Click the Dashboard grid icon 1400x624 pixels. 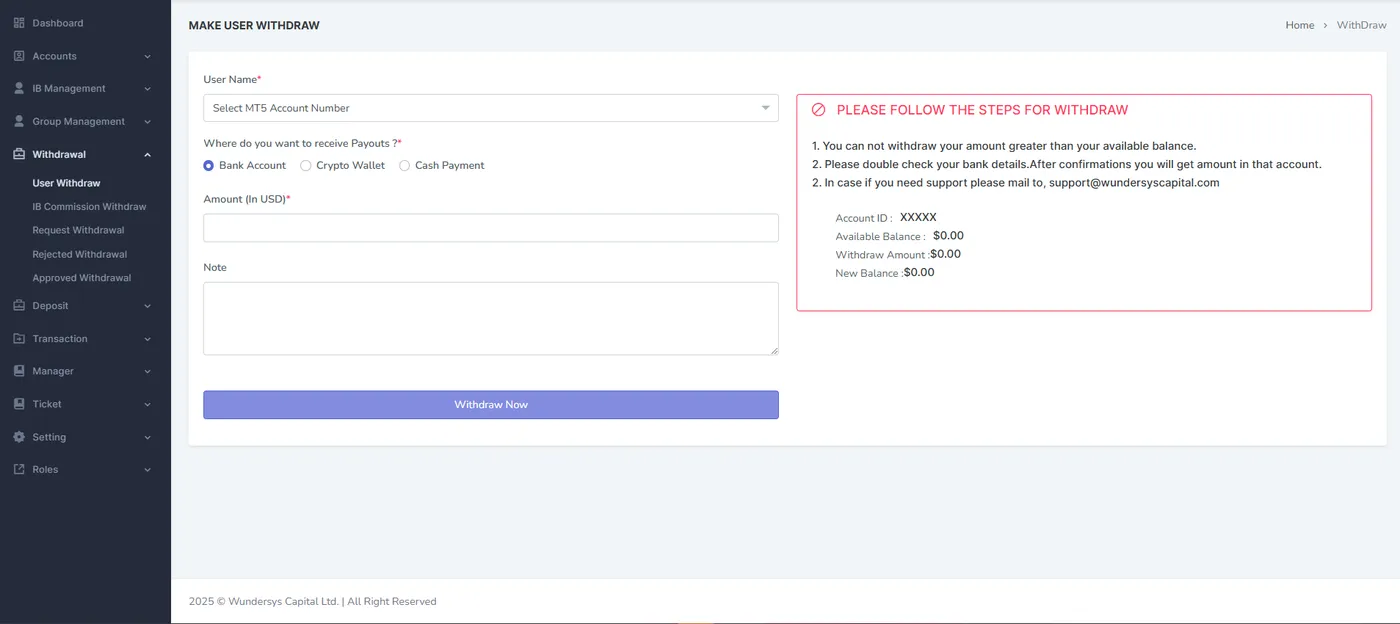pos(19,23)
